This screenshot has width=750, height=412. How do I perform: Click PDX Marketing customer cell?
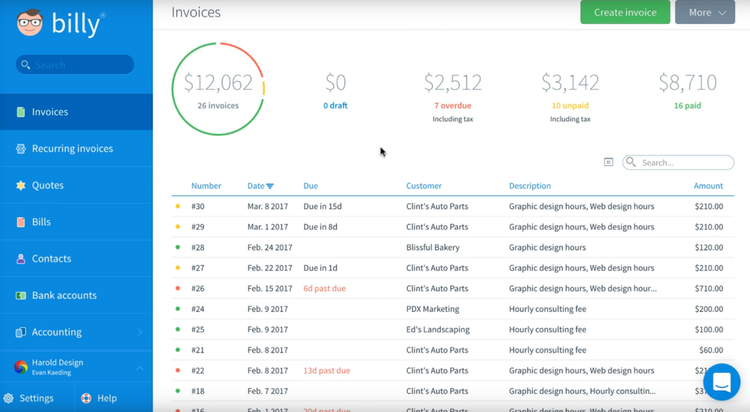[x=433, y=309]
